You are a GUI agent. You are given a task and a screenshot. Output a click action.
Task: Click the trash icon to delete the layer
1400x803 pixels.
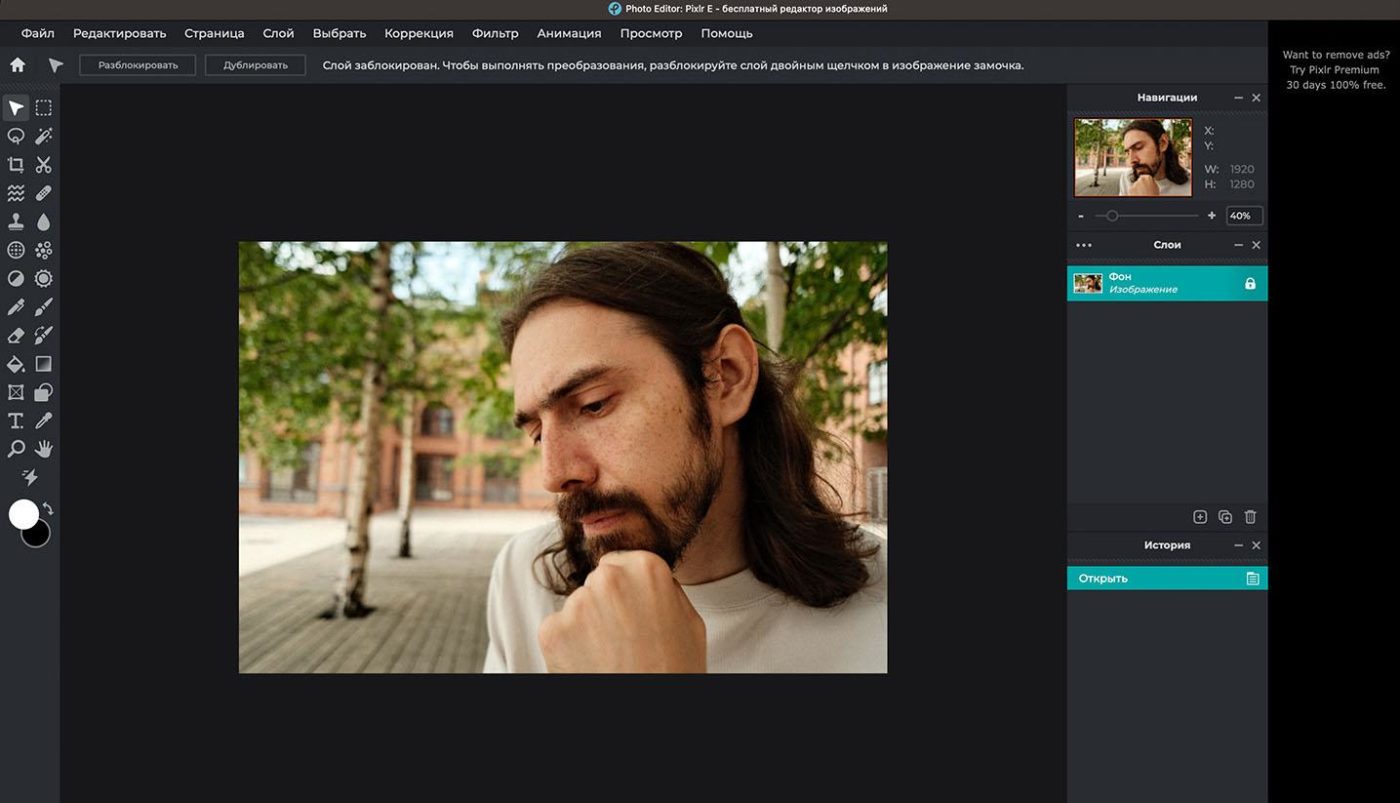tap(1250, 517)
